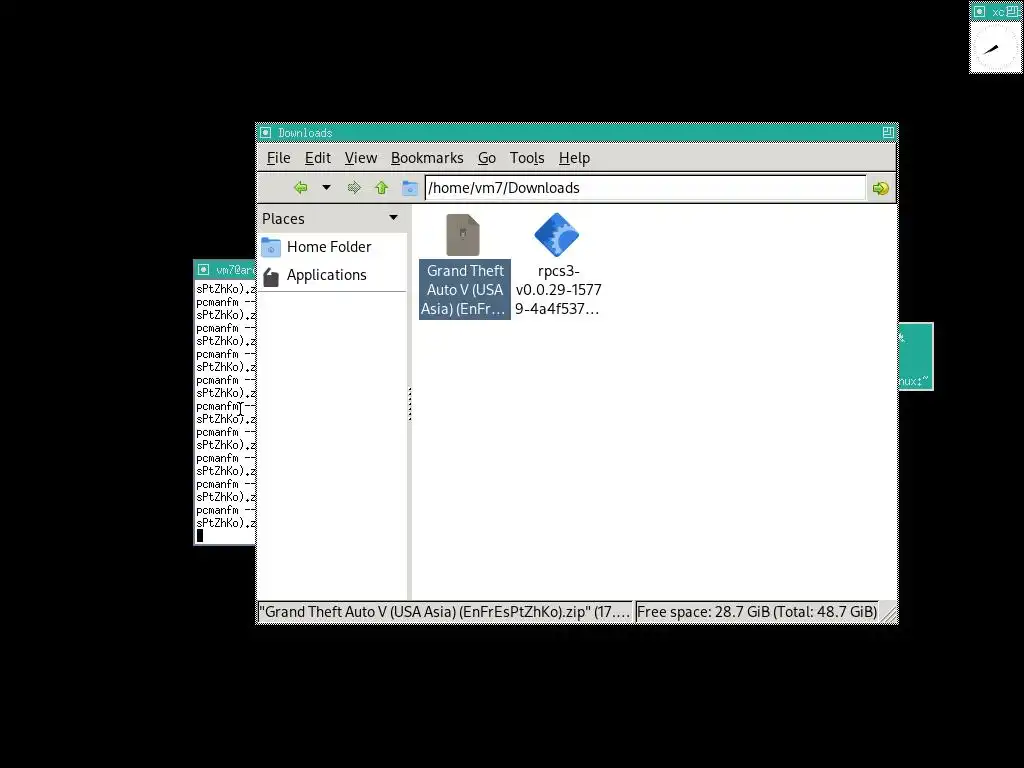Open the Help menu
Screen dimensions: 1024x768
point(574,158)
